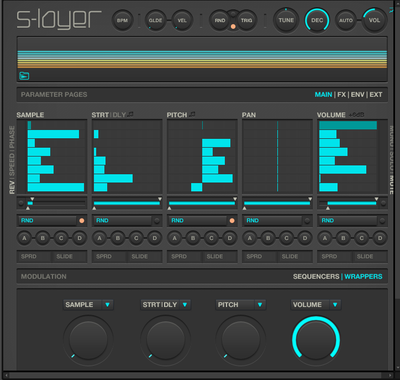The height and width of the screenshot is (380, 400).
Task: Open STRT column RND mode selector
Action: pyautogui.click(x=122, y=220)
